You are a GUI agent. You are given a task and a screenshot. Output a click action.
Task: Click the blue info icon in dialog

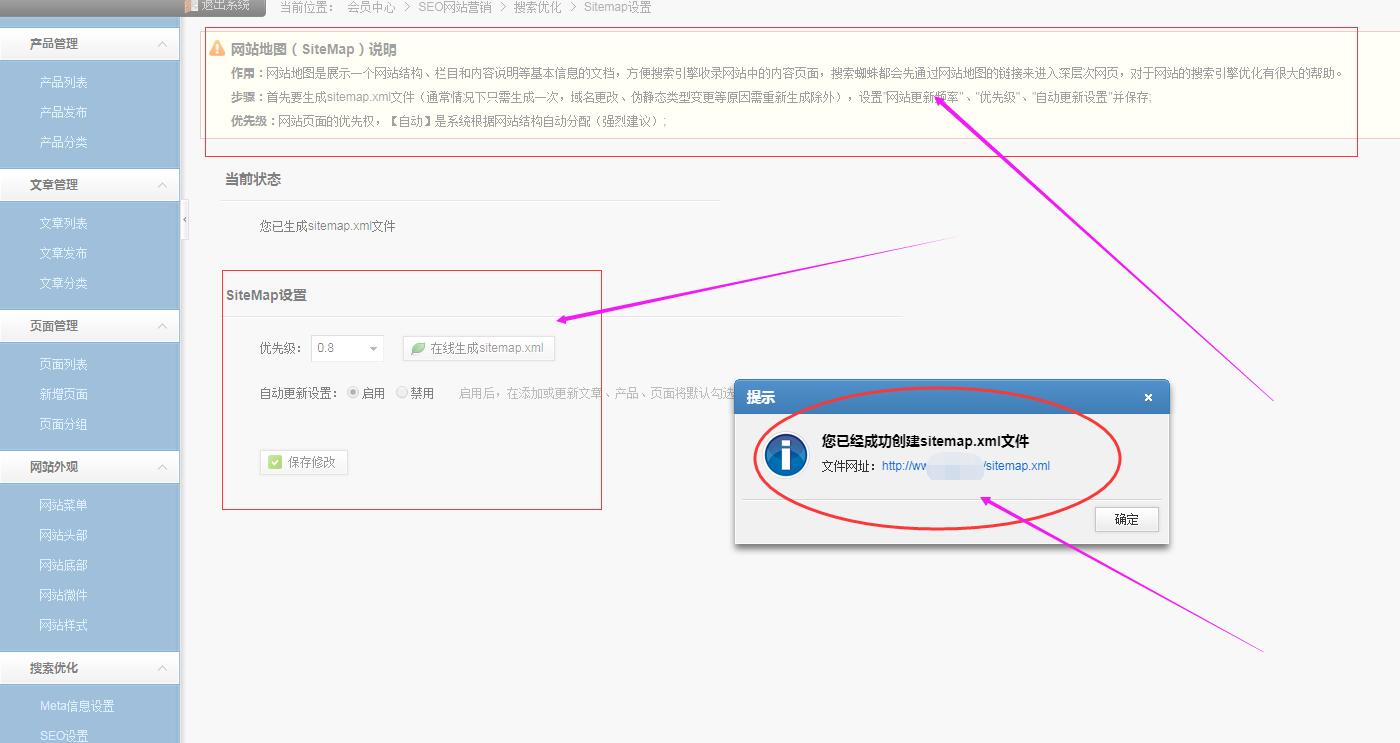pyautogui.click(x=785, y=456)
